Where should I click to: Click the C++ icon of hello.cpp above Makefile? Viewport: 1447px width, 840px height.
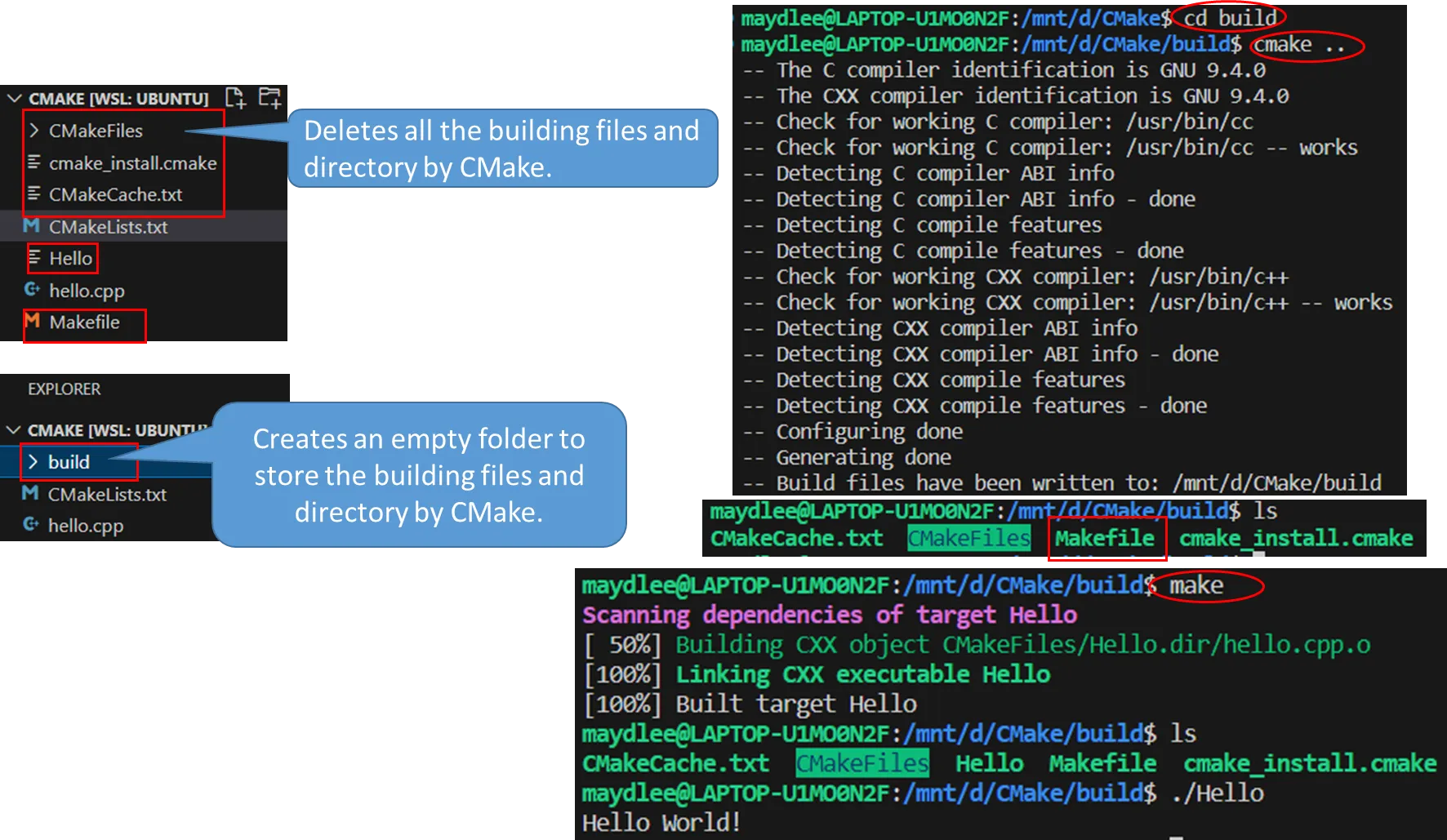(x=33, y=290)
